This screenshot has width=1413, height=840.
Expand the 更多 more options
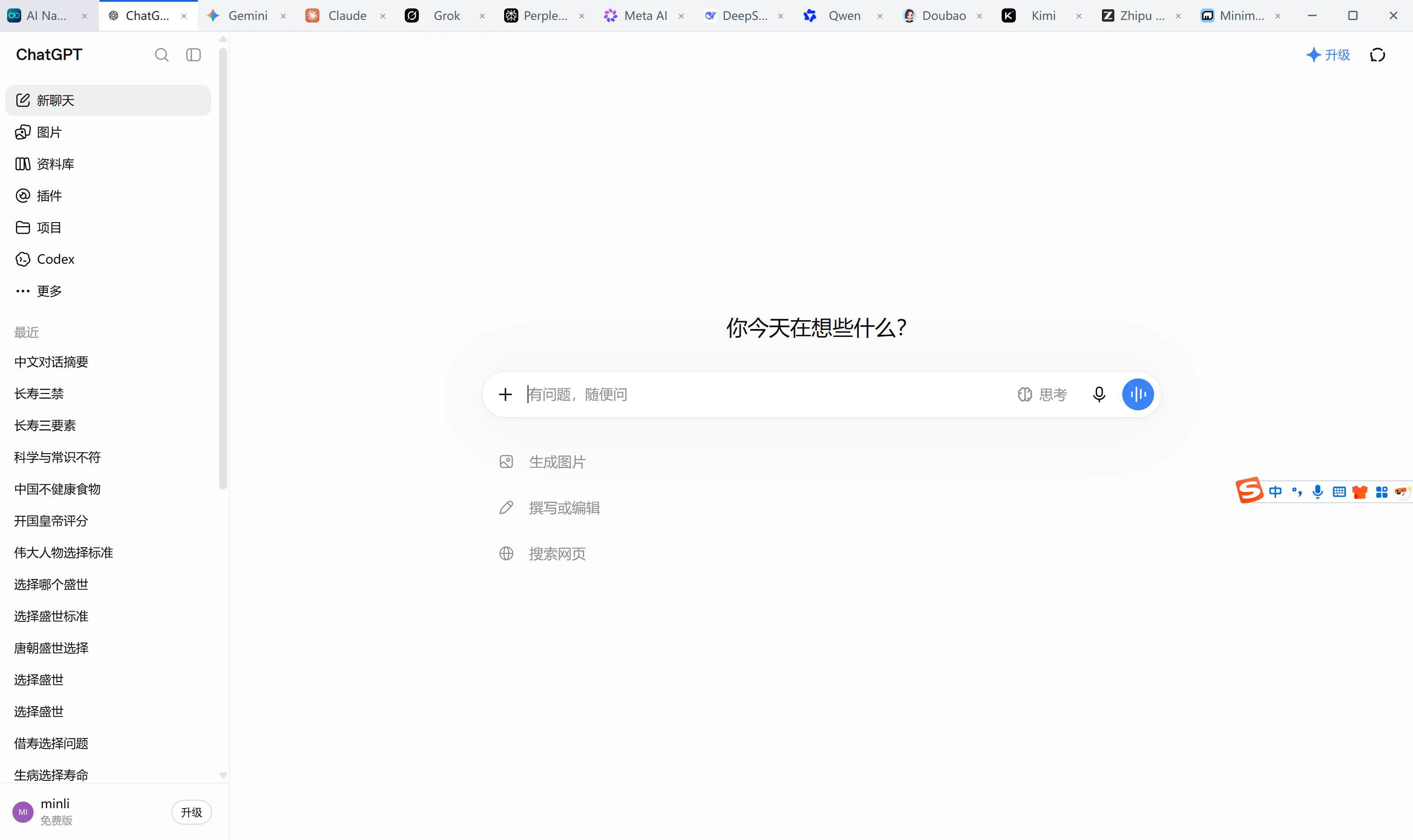[x=108, y=290]
